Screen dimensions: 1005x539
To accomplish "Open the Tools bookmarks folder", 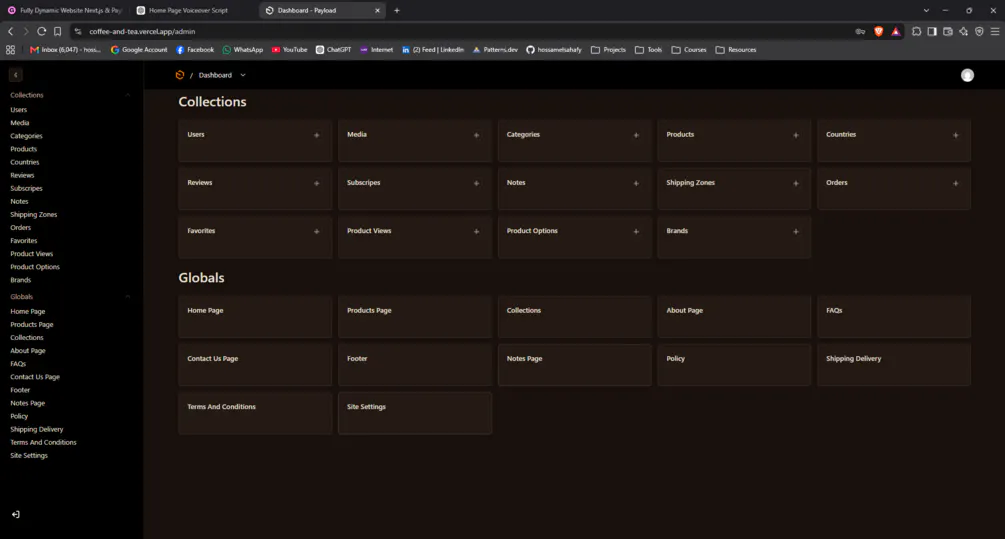I will [649, 50].
